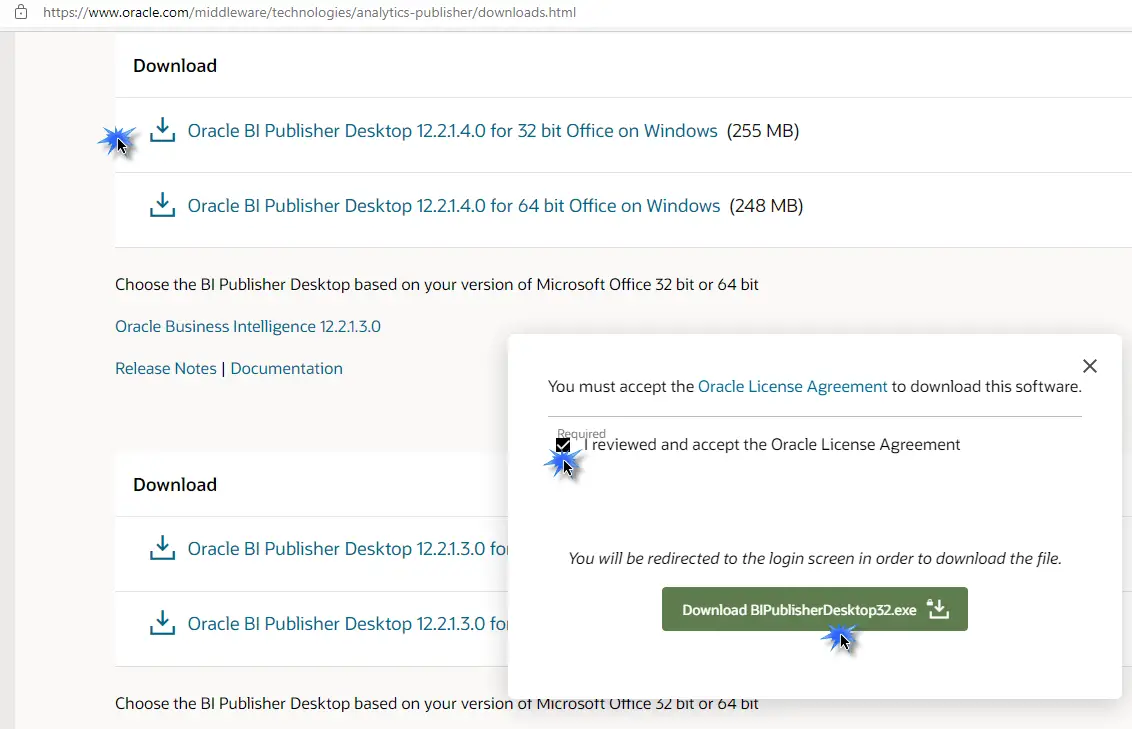The image size is (1132, 729).
Task: Click the redirected to login screen notice
Action: coord(814,558)
